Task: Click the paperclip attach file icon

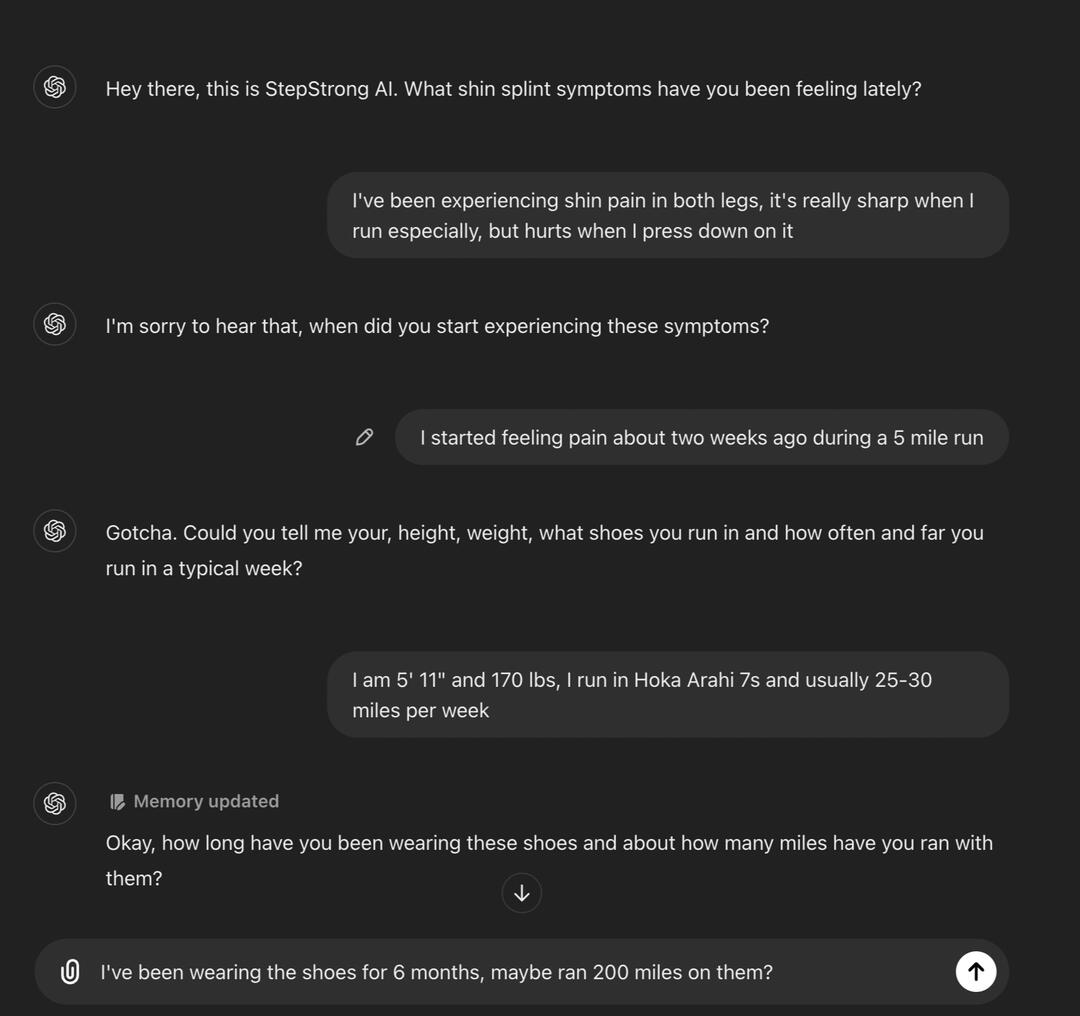Action: (x=70, y=971)
